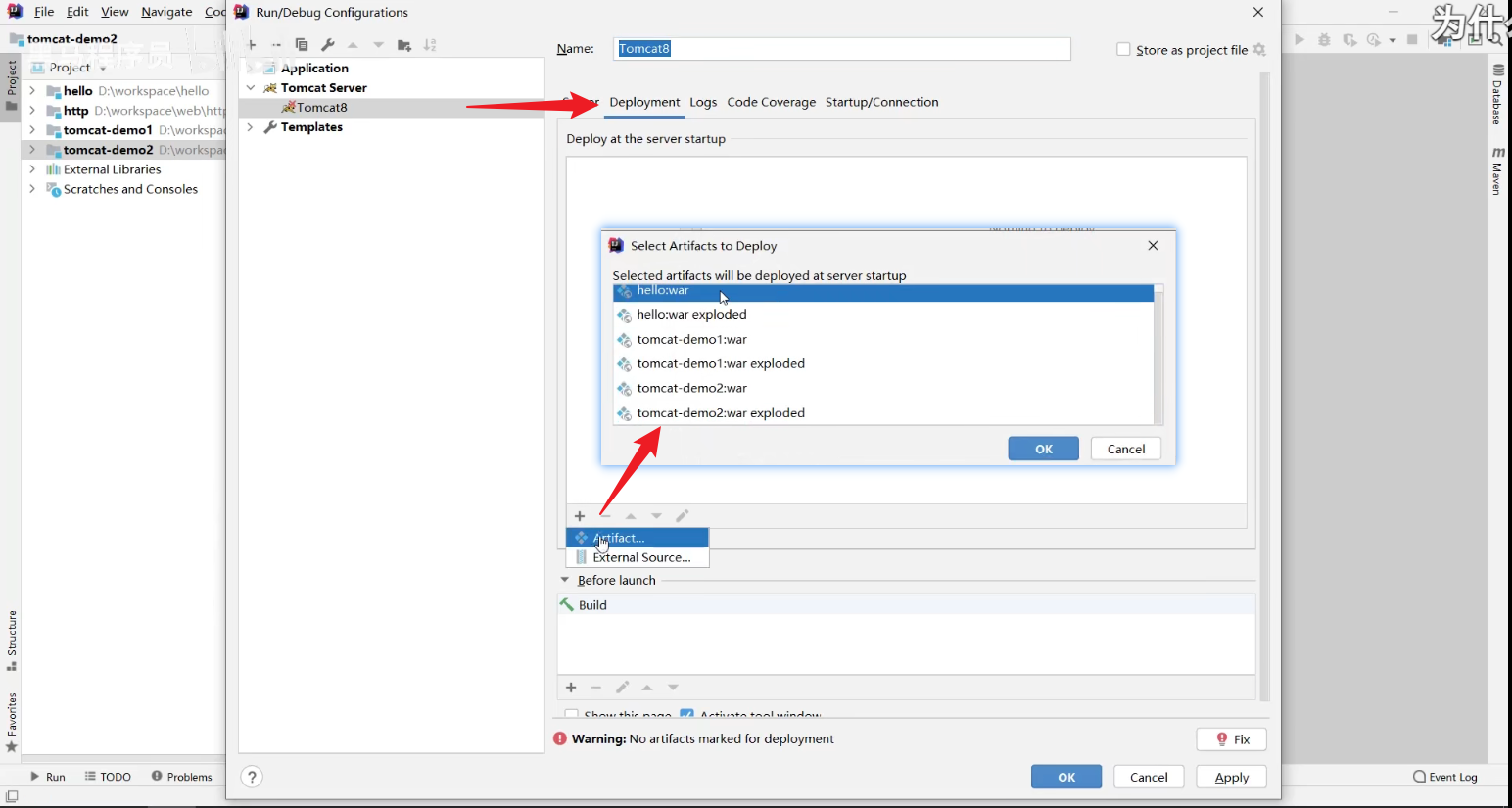Cancel the Select Artifacts to Deploy dialog
The height and width of the screenshot is (808, 1512).
pyautogui.click(x=1126, y=449)
